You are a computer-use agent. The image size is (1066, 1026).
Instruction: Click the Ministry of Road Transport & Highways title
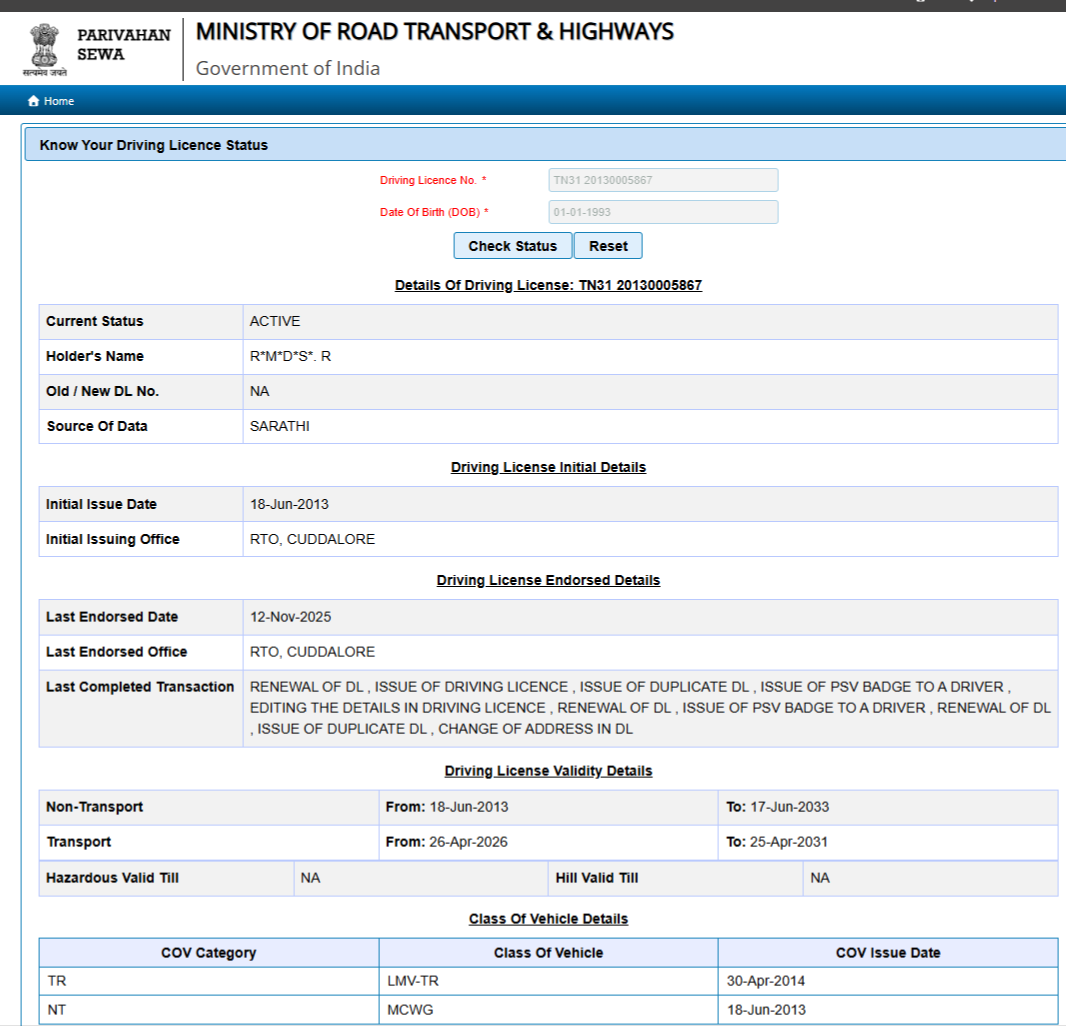click(434, 32)
